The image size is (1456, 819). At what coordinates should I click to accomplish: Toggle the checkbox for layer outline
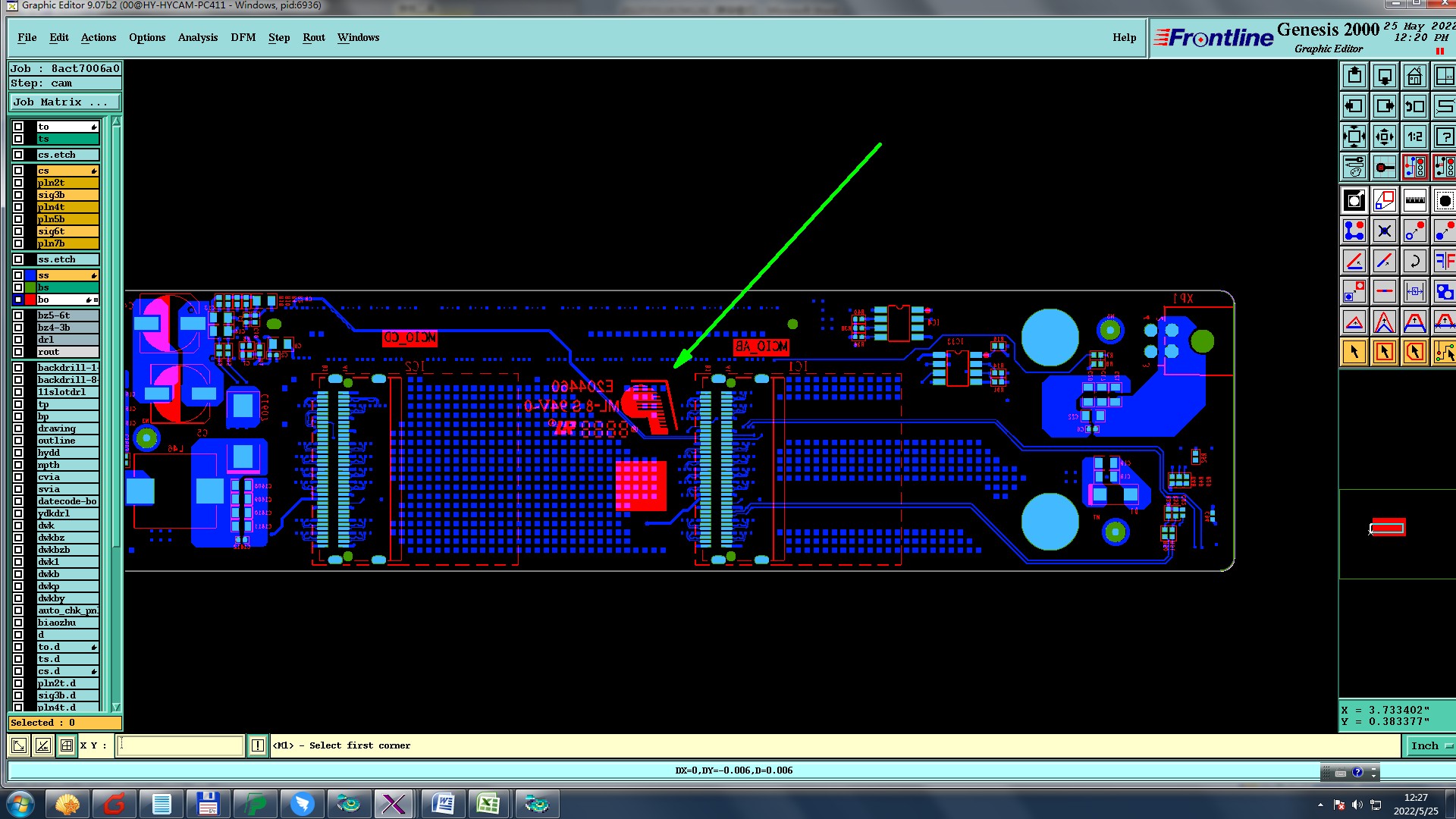[x=18, y=441]
